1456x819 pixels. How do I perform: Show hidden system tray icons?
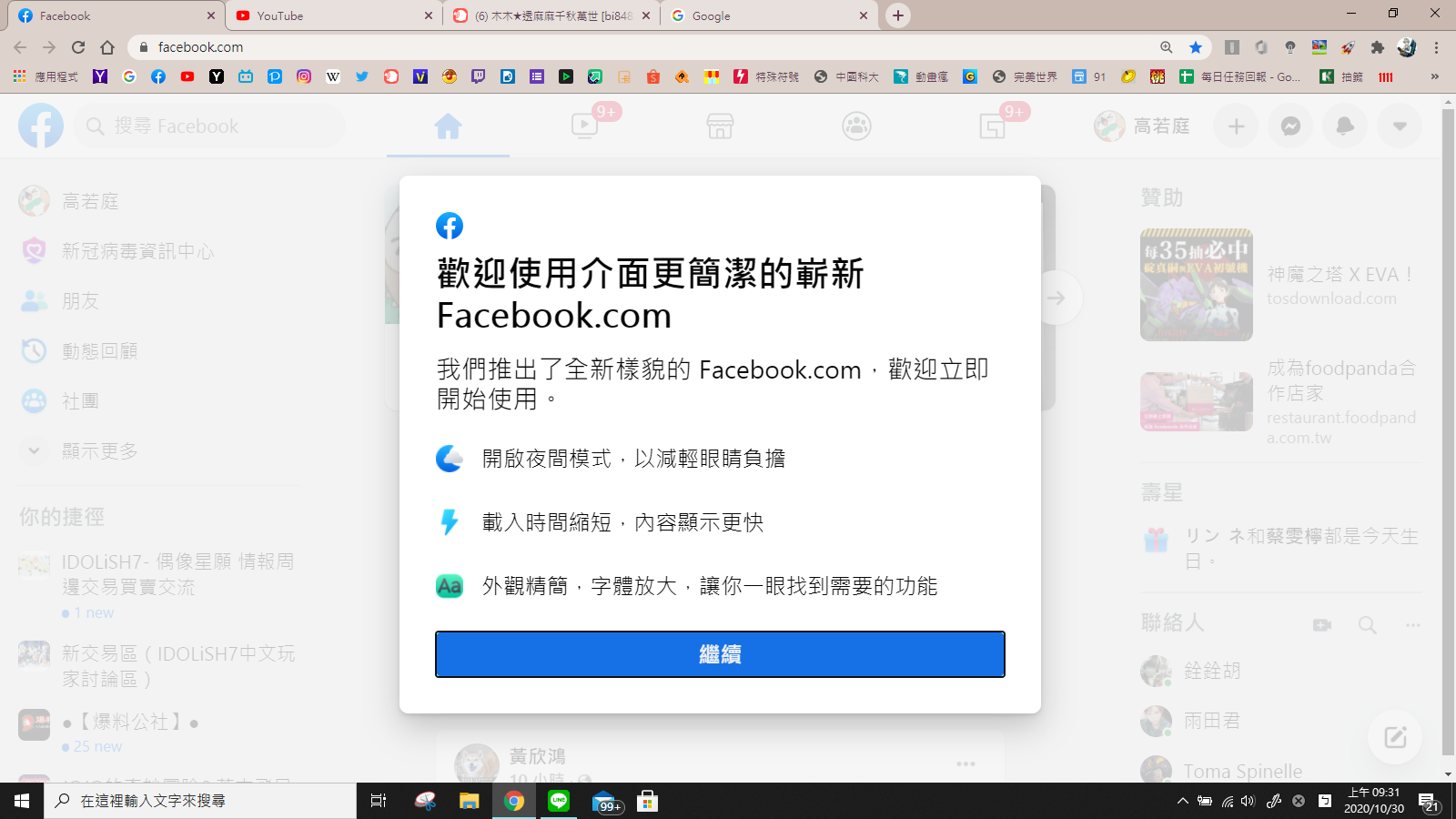coord(1182,801)
